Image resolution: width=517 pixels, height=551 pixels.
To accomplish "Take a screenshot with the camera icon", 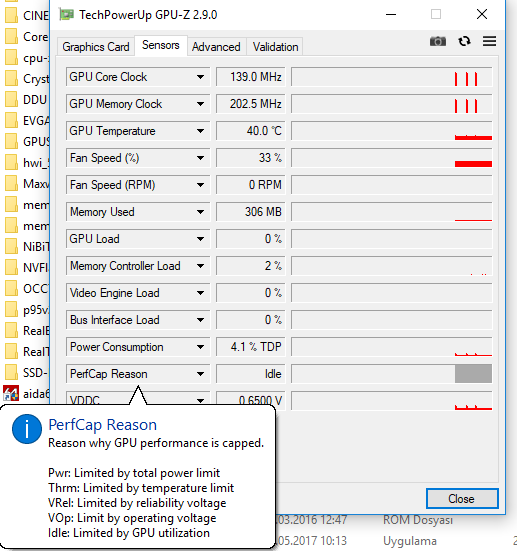I will 438,41.
